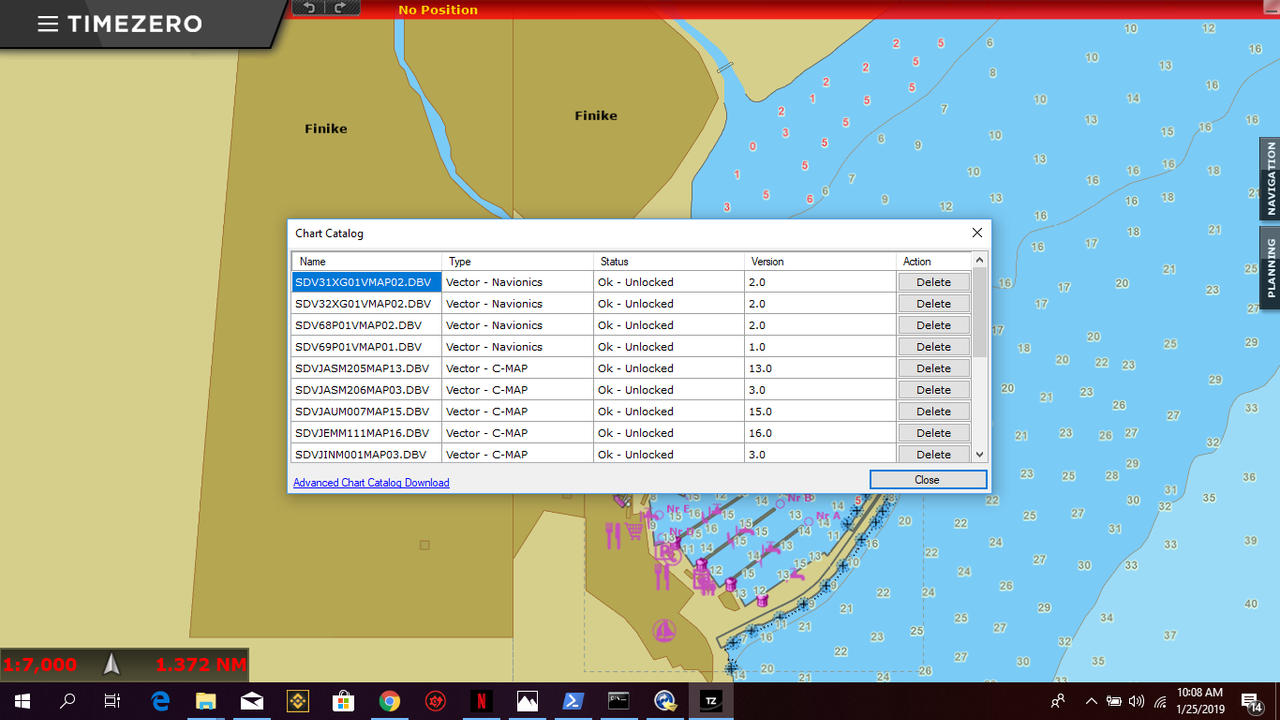Image resolution: width=1280 pixels, height=720 pixels.
Task: Open the Mail app from taskbar
Action: pyautogui.click(x=251, y=701)
